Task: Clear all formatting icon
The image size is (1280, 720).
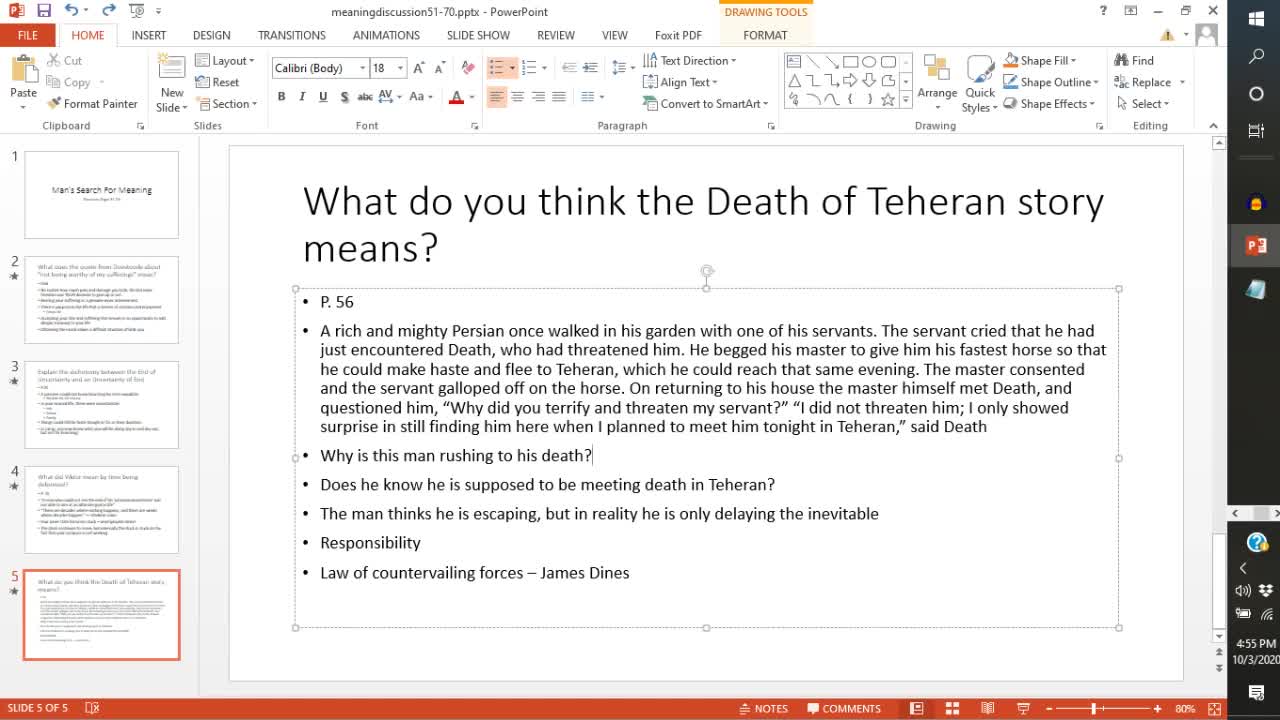Action: click(467, 68)
